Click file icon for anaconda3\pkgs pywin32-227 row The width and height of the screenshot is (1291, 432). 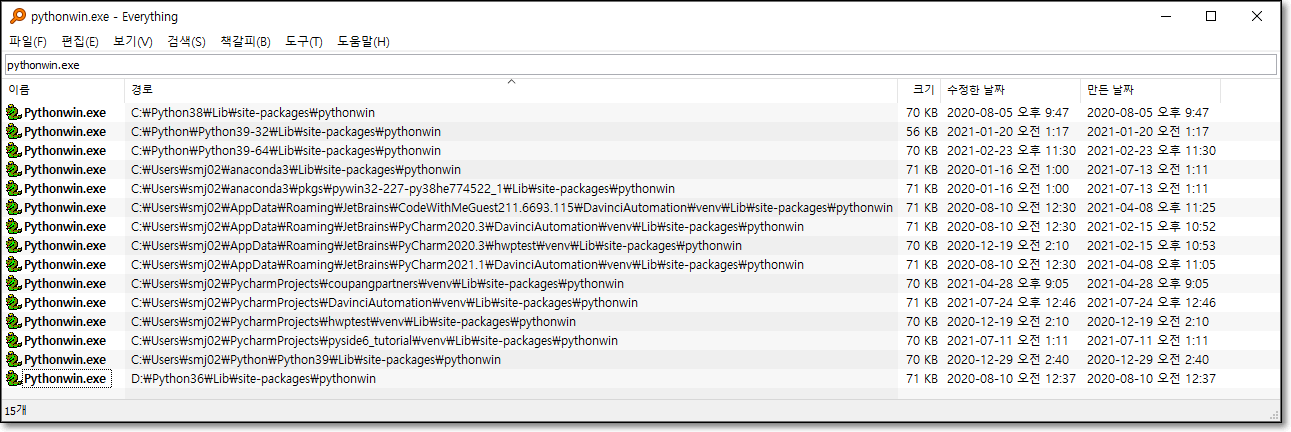pos(13,189)
